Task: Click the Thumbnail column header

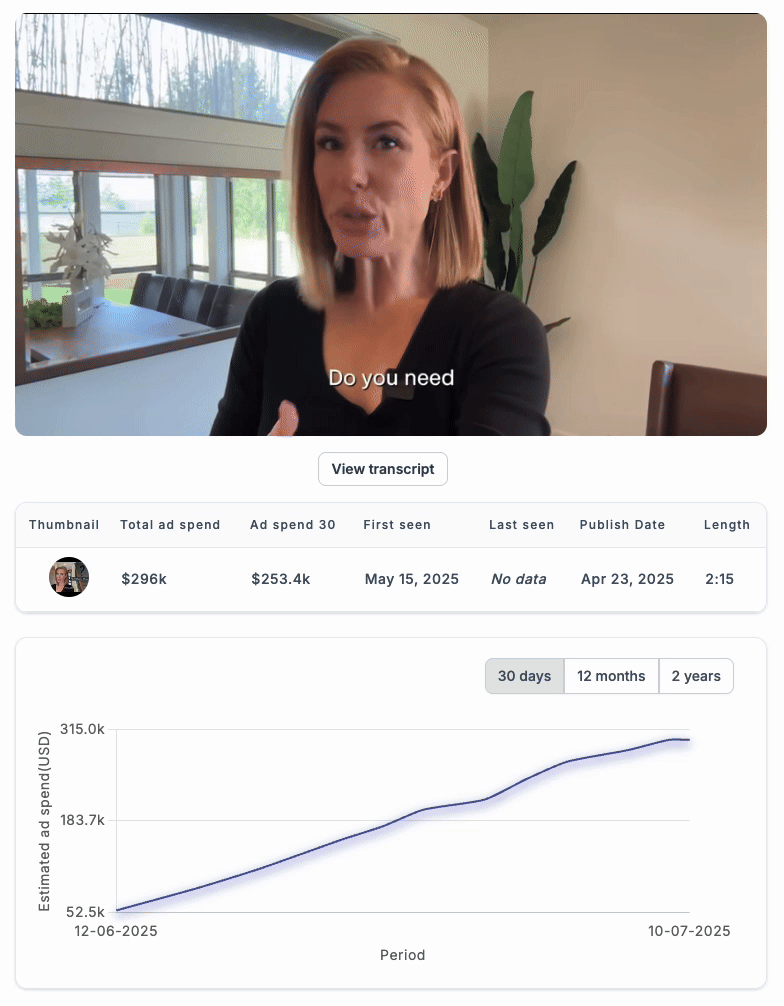Action: pos(64,525)
